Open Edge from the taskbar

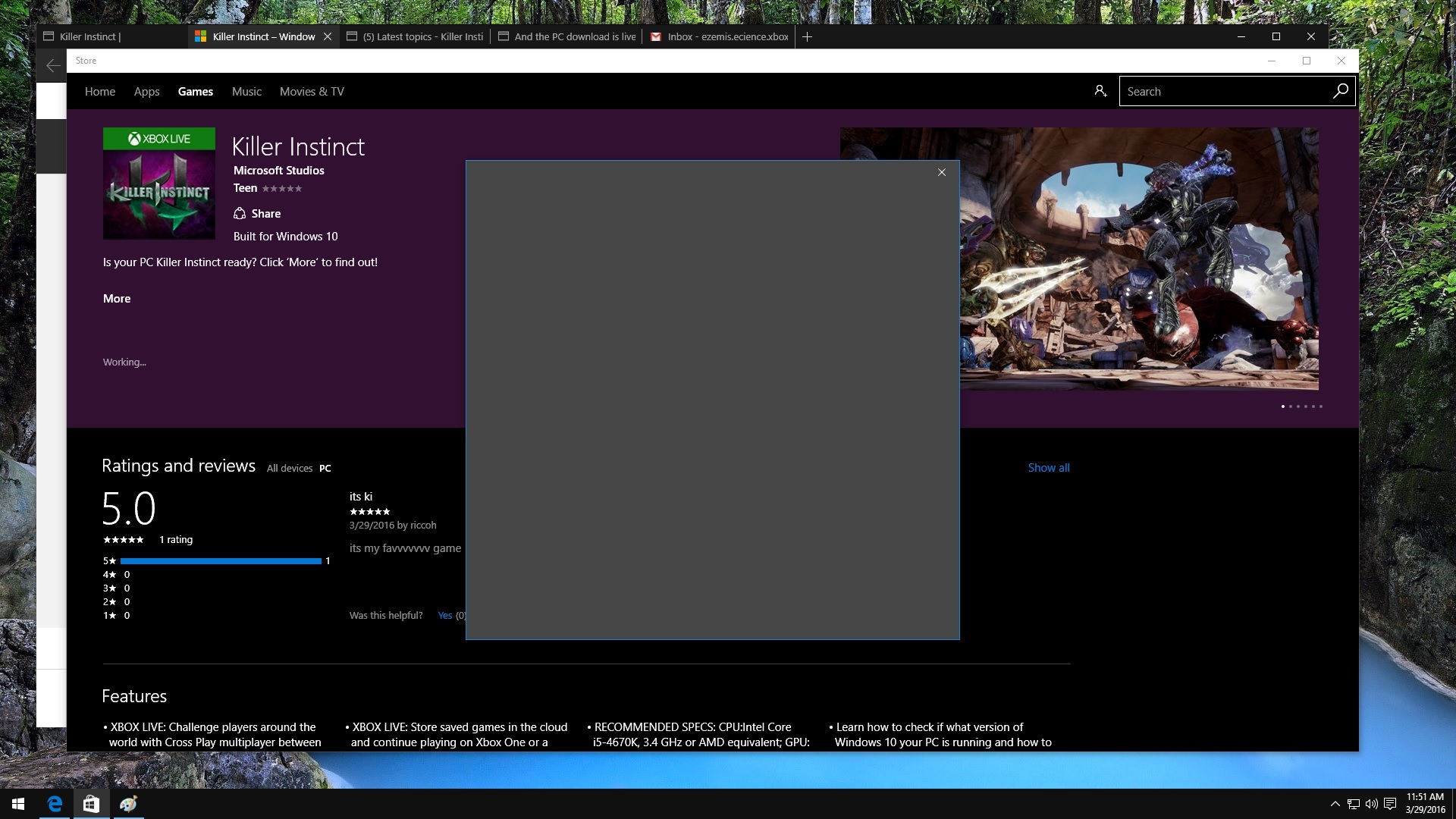pos(55,804)
